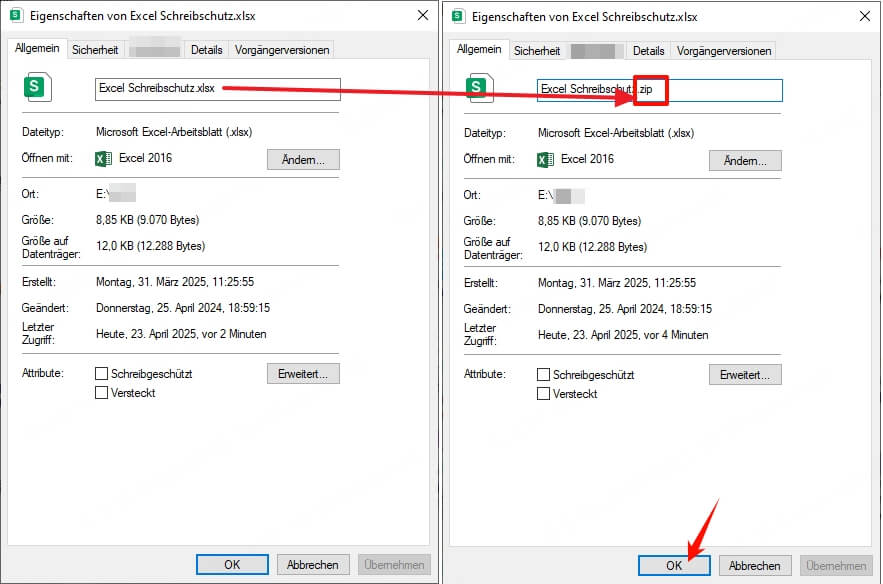Open Details tab in left dialog
This screenshot has width=883, height=584.
(207, 50)
